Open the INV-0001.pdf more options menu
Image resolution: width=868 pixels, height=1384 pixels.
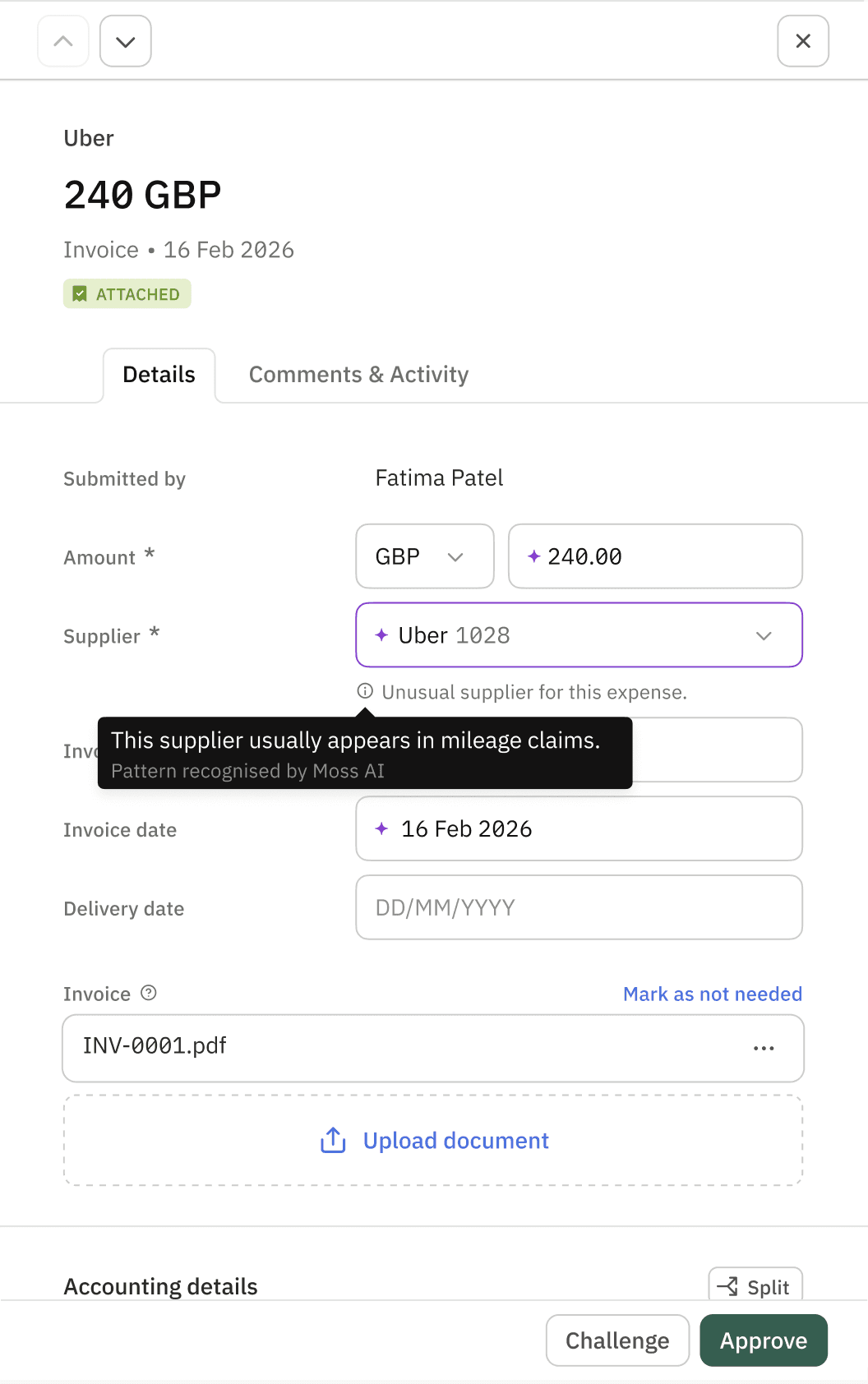pos(764,1048)
